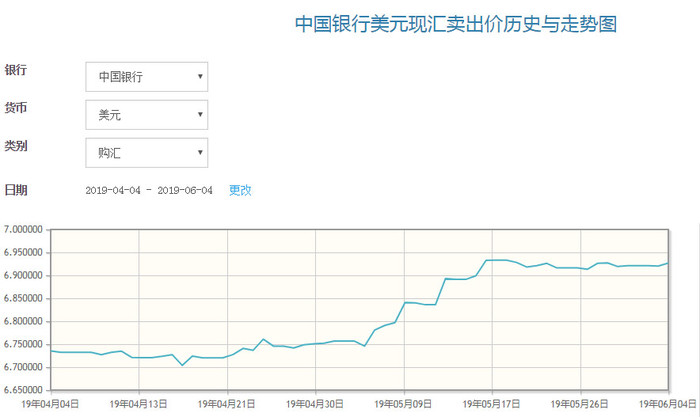Click the 2019-06-04 end date text
Viewport: 700px width, 417px height.
click(185, 190)
